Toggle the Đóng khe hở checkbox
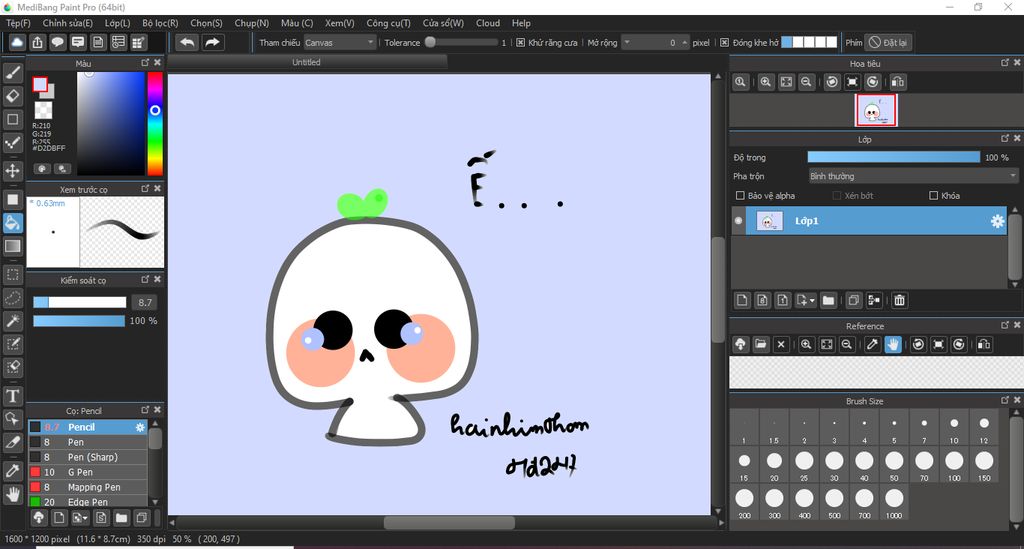 tap(724, 42)
